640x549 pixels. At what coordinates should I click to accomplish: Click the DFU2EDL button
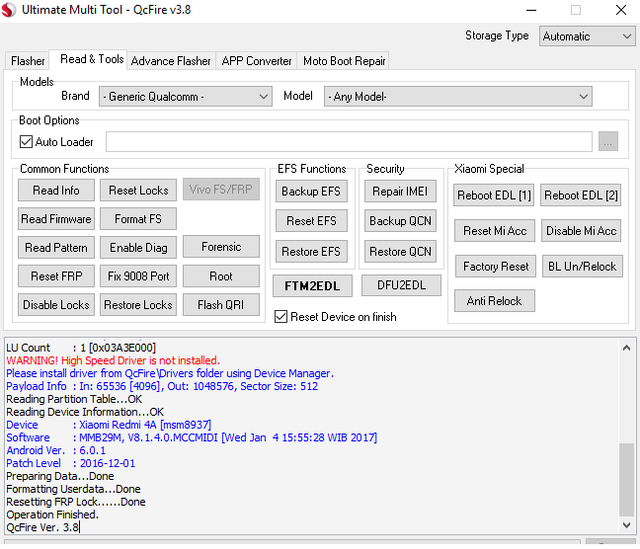pos(401,285)
